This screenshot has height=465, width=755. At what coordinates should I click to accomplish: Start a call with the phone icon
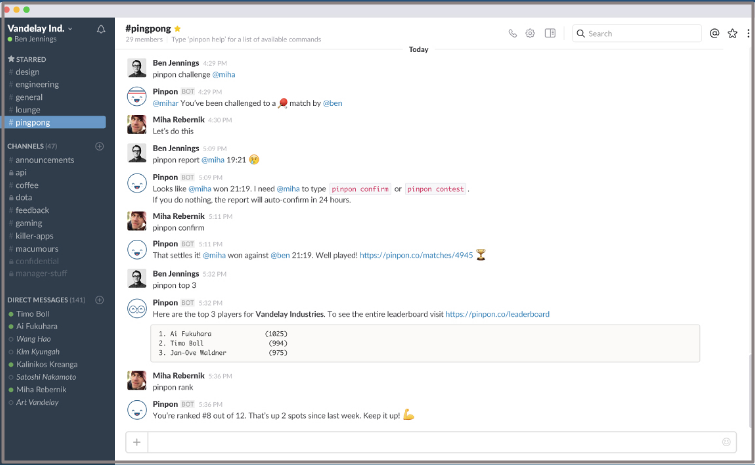click(x=512, y=33)
